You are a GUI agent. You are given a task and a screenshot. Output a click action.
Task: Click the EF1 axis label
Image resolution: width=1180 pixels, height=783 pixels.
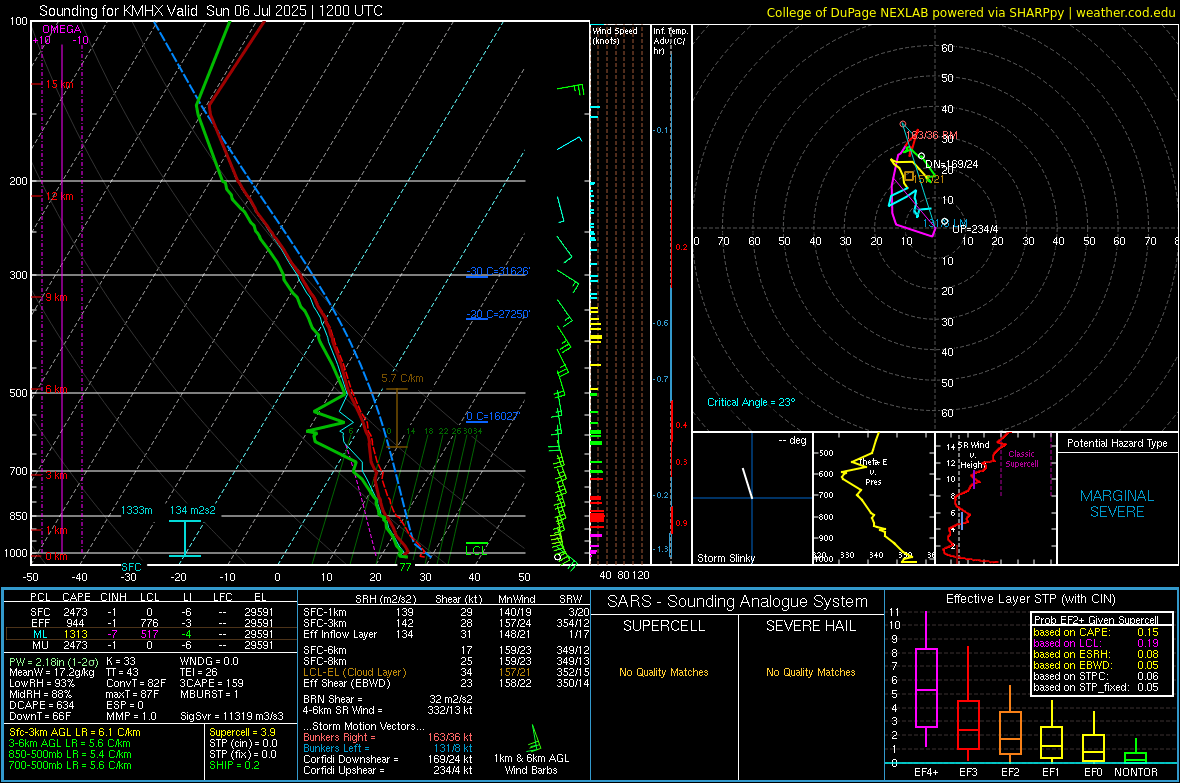point(1051,772)
